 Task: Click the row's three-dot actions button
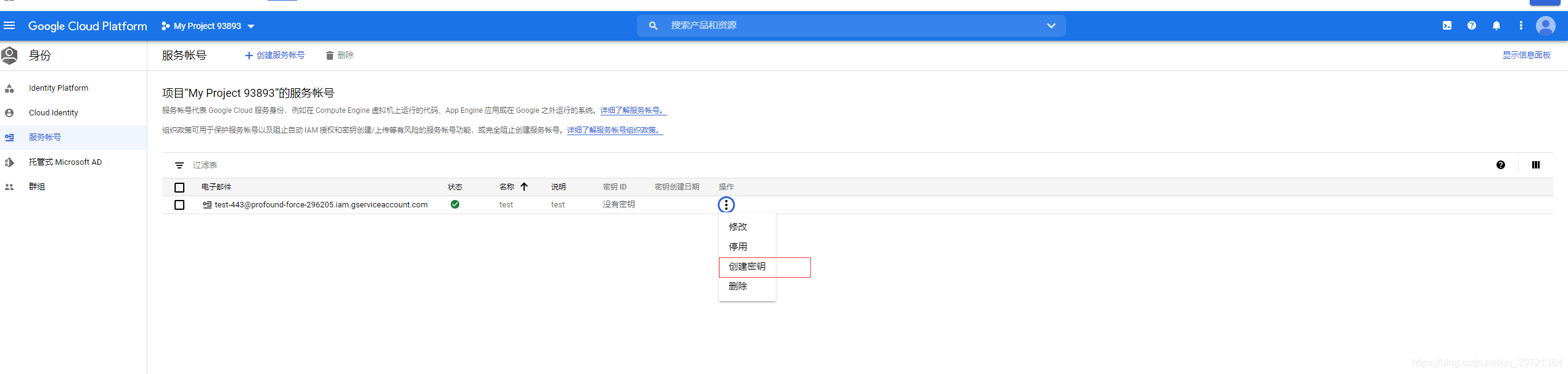[726, 205]
